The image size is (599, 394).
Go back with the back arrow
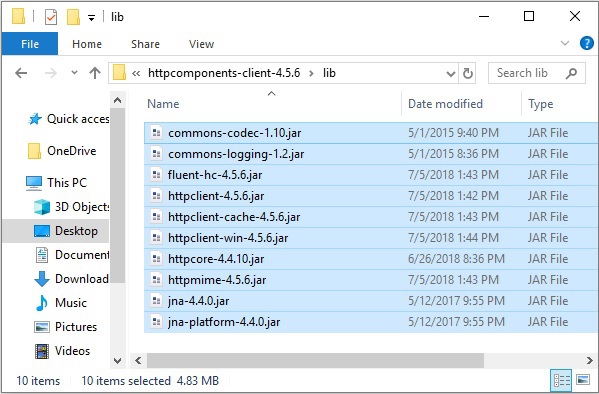tap(21, 73)
